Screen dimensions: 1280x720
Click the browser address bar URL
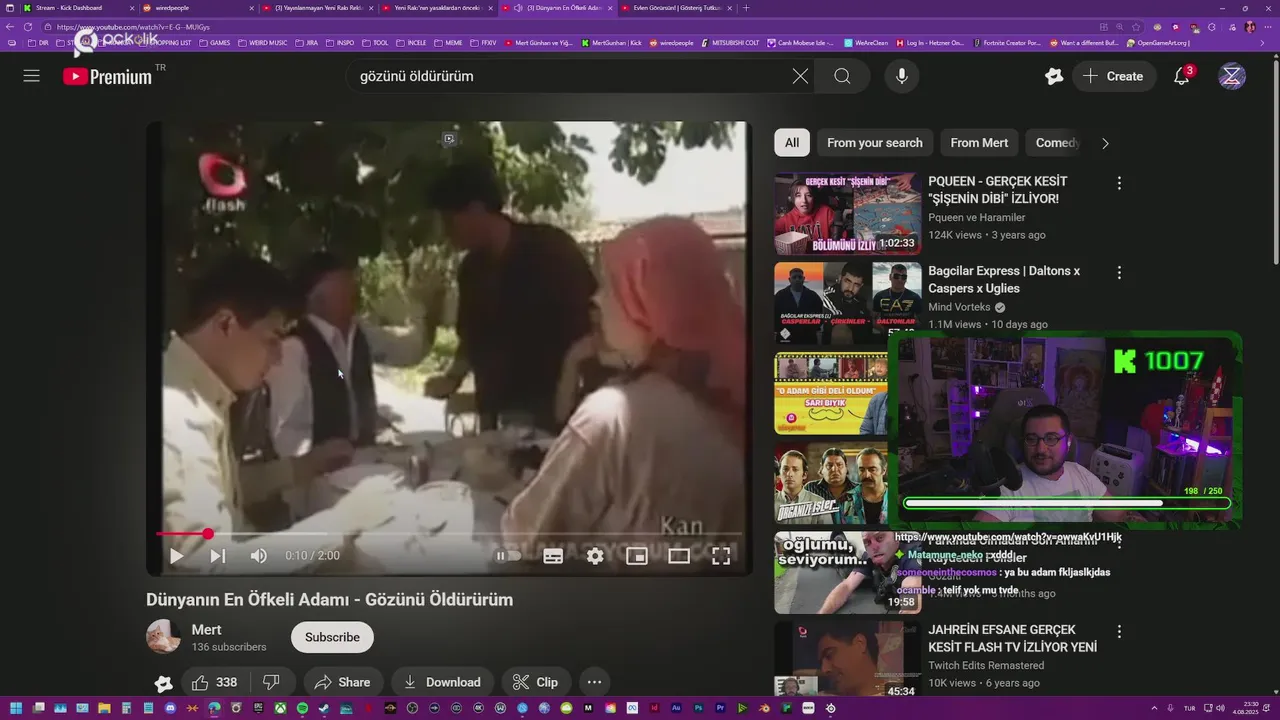(x=133, y=27)
